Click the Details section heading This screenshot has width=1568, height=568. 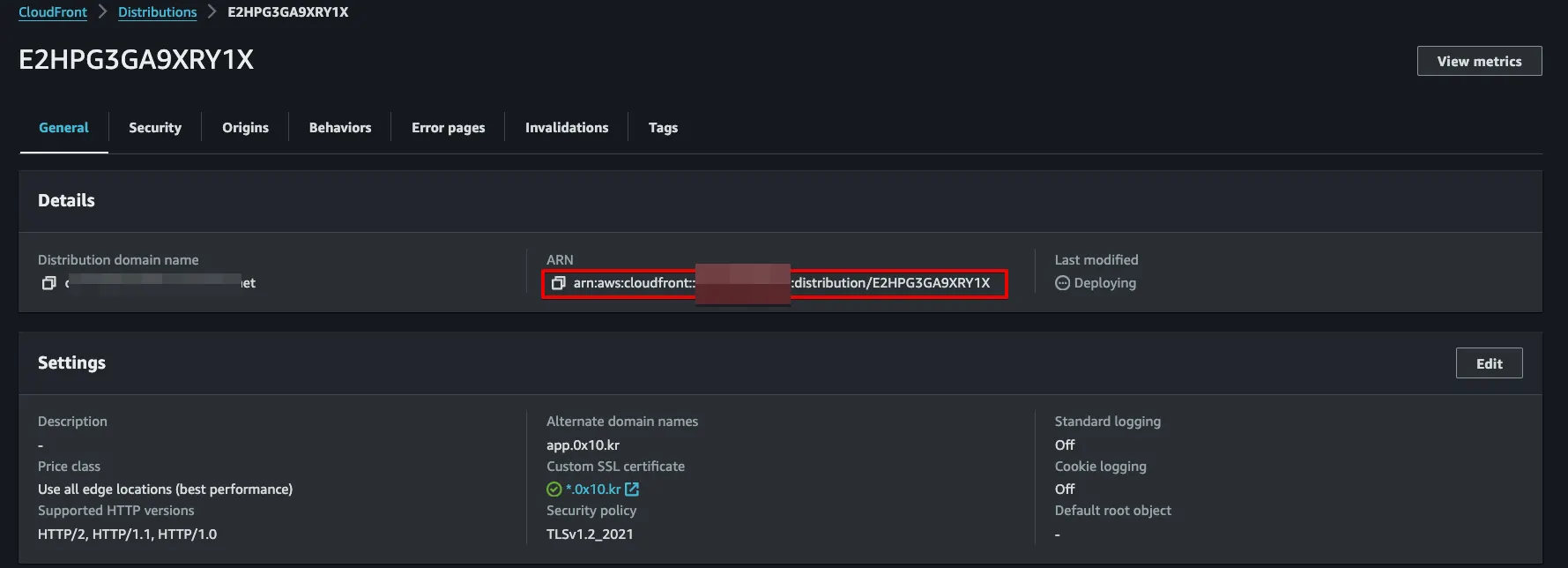click(66, 200)
